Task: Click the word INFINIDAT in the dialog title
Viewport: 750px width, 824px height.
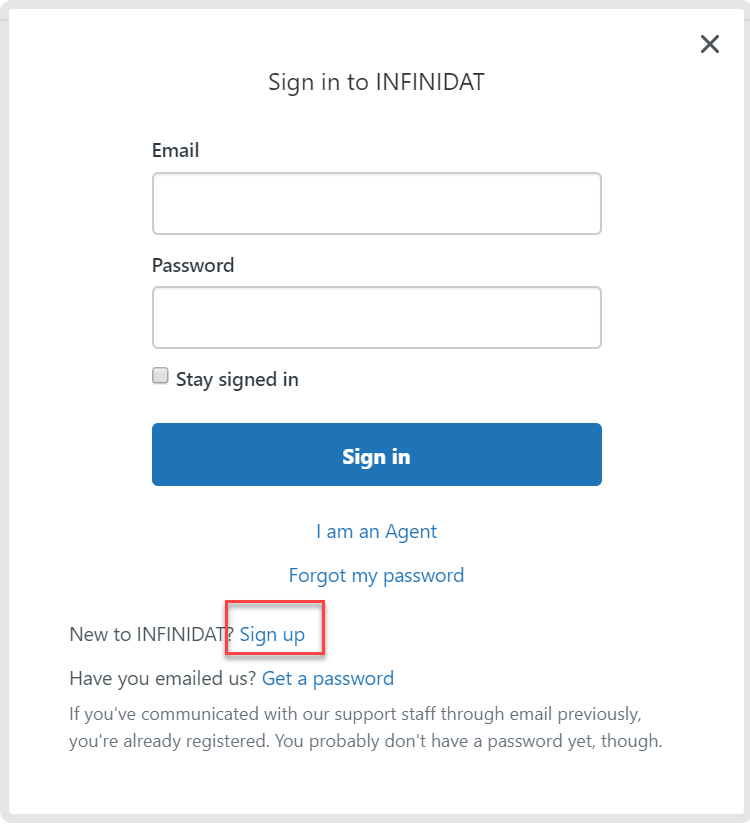Action: [x=430, y=82]
